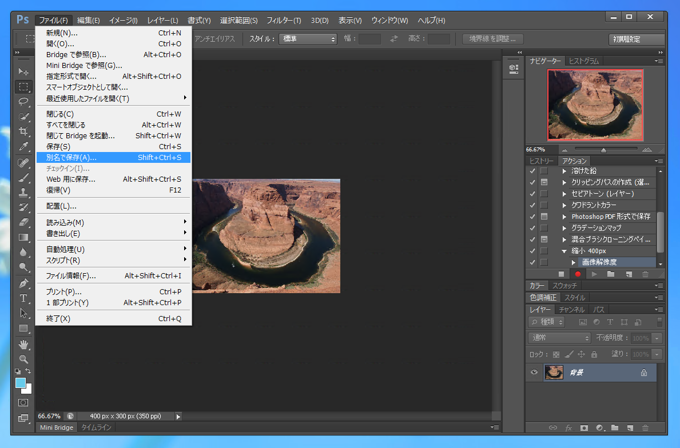
Task: Create new layer in Layers panel
Action: coord(630,428)
